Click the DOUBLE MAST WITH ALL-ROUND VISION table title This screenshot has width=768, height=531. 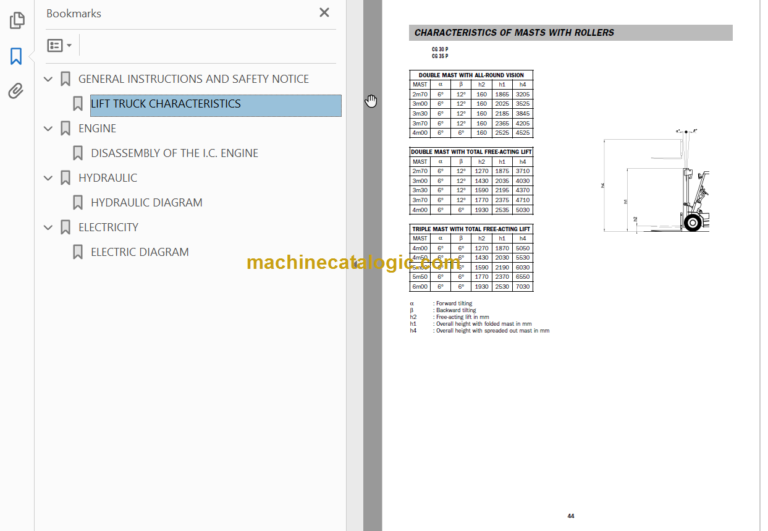[x=471, y=75]
